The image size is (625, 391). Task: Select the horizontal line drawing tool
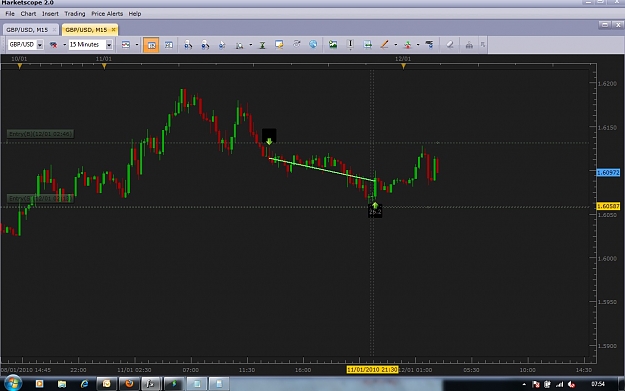(x=368, y=45)
